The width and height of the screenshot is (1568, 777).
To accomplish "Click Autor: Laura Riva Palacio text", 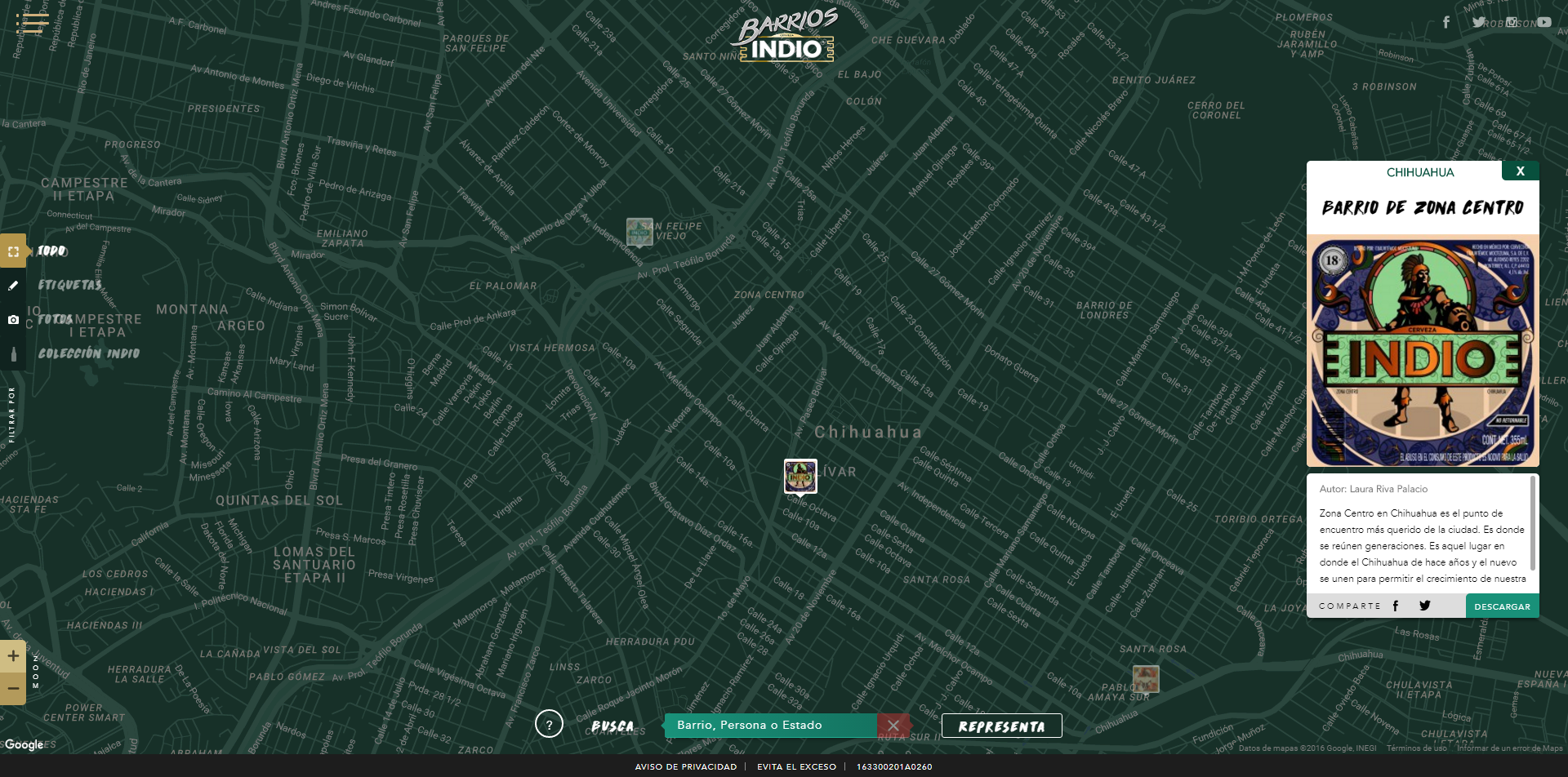I will [x=1374, y=489].
